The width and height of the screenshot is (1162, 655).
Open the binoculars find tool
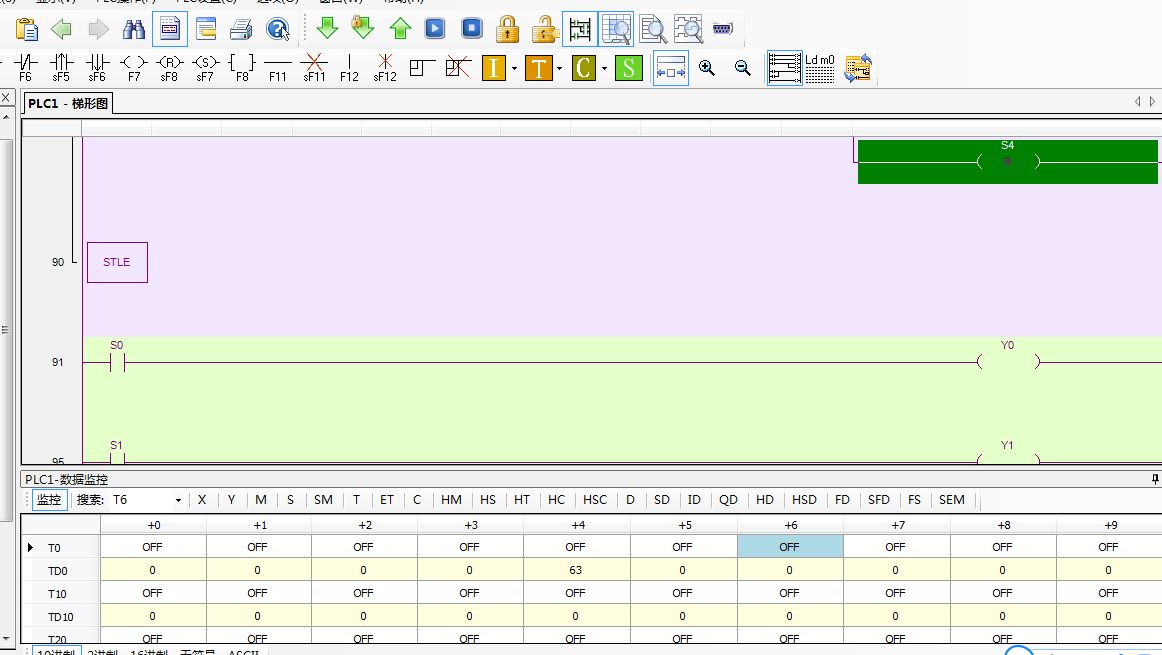point(133,28)
